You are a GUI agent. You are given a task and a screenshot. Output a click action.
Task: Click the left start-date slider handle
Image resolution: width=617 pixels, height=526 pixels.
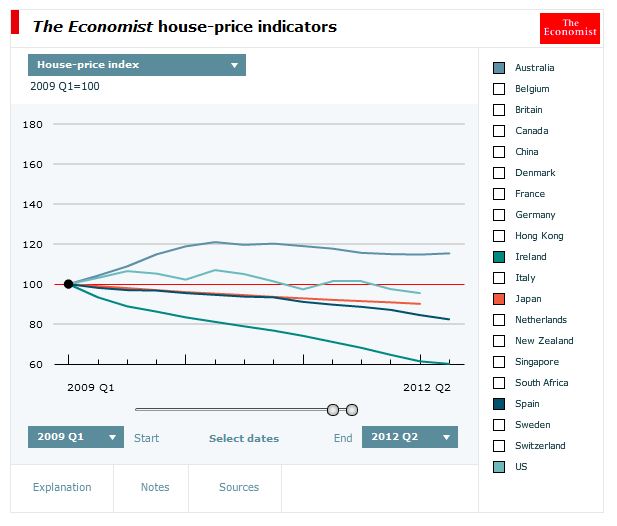click(333, 410)
